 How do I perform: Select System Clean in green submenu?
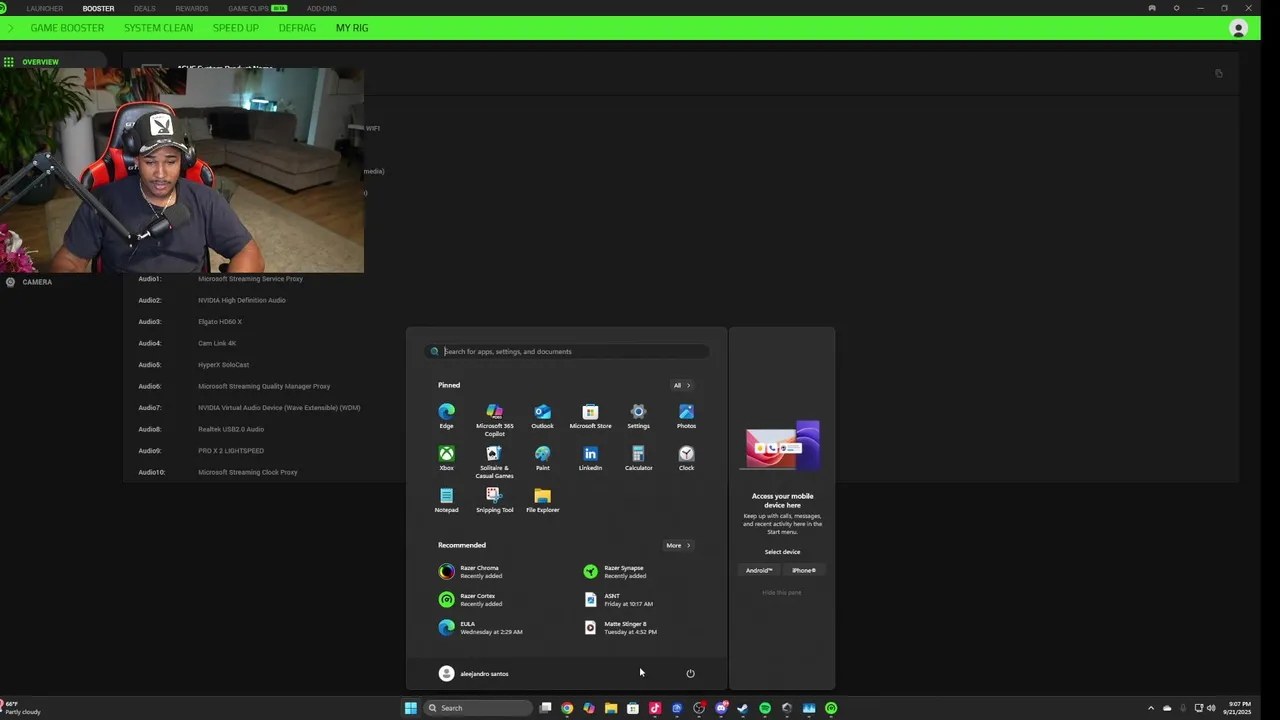tap(158, 28)
